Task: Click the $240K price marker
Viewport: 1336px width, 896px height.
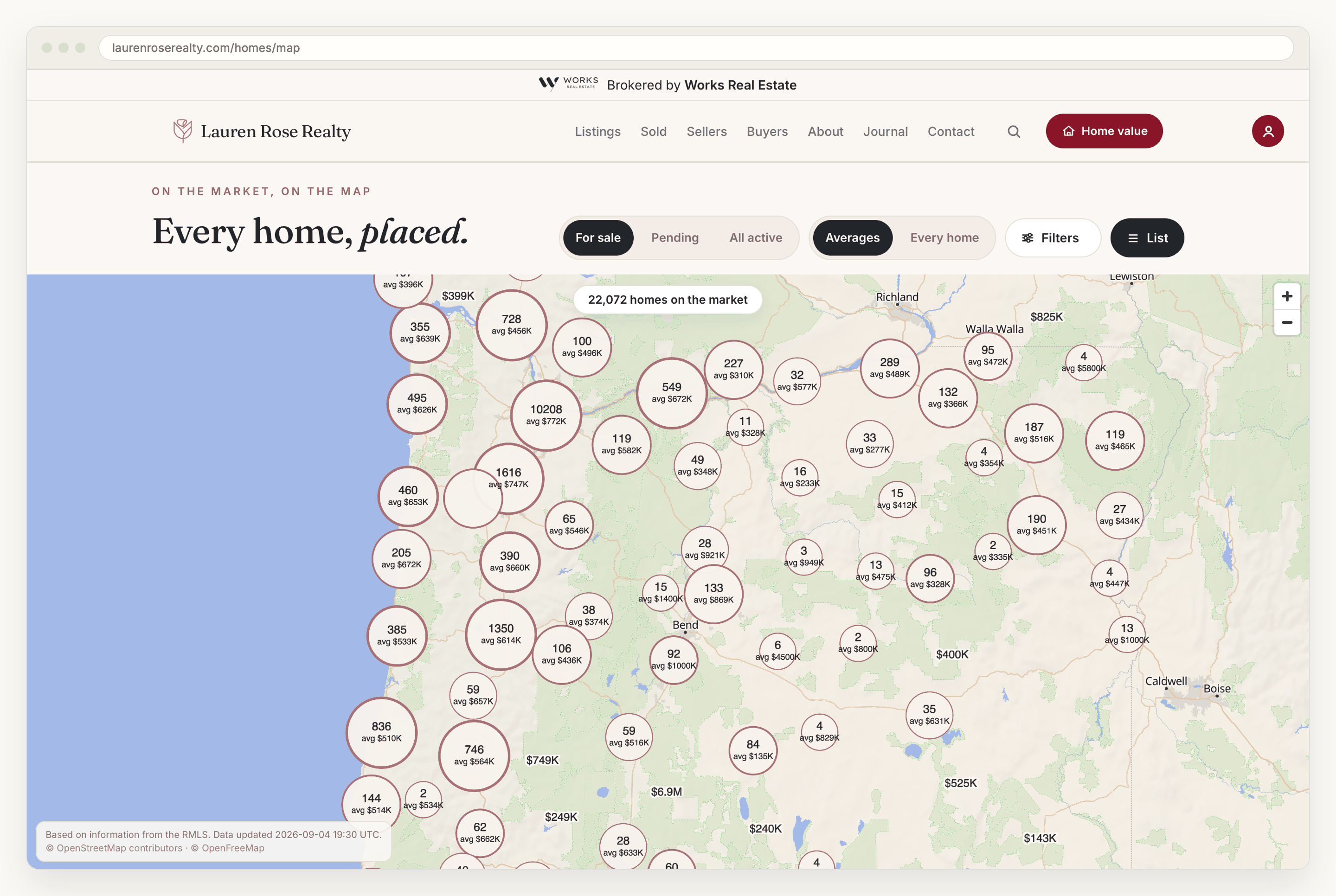Action: (x=765, y=829)
